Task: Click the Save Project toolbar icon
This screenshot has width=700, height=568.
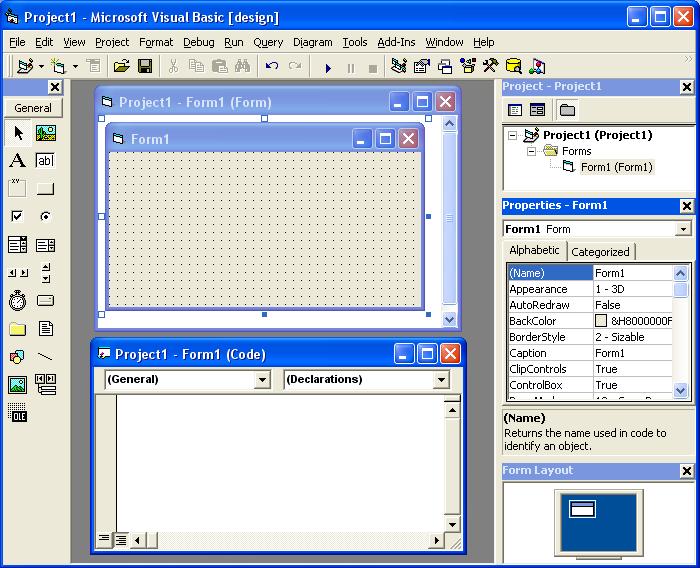Action: (145, 67)
